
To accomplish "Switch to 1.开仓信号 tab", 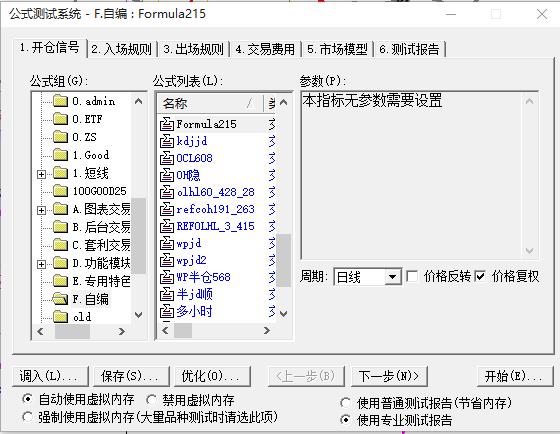I will (x=50, y=48).
